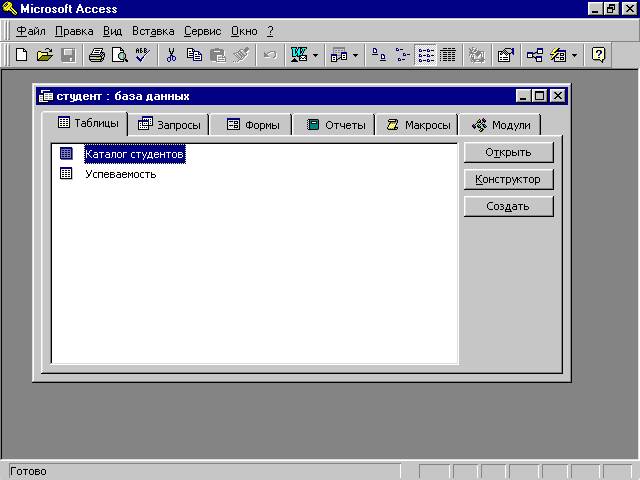Open Print Preview from the toolbar
Screen dimensions: 640x480
119,55
